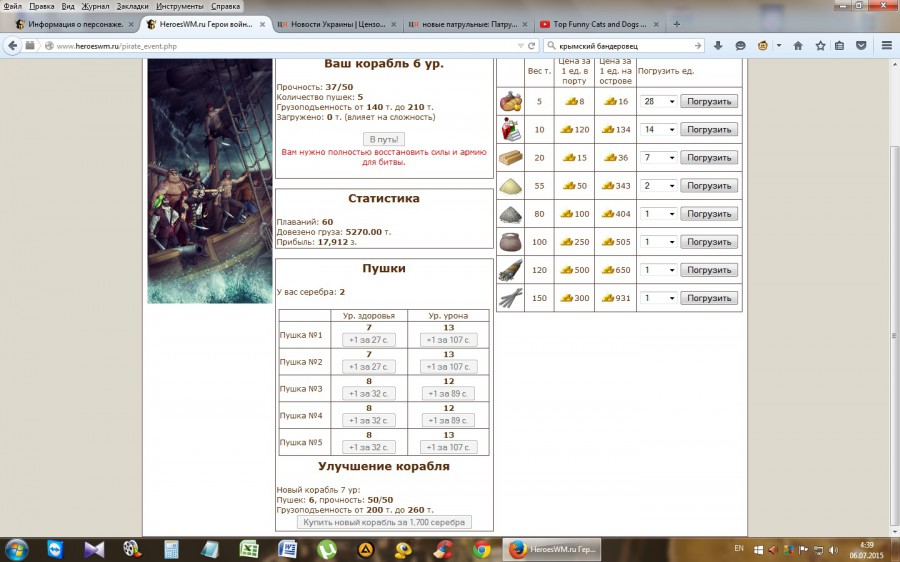Click Погрузить in the 5 t row
Viewport: 900px width, 562px height.
coord(709,102)
